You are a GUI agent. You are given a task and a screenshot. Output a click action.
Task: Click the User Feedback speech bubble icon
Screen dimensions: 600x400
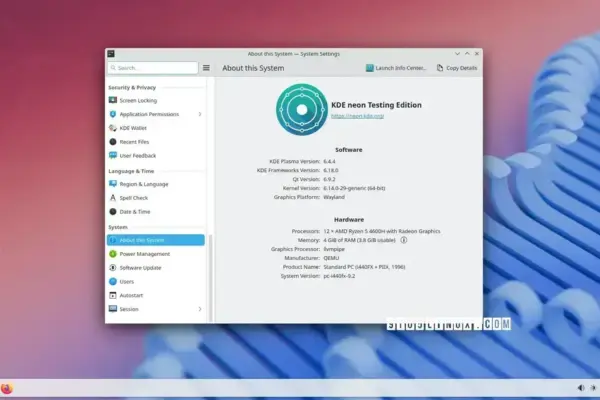(112, 155)
